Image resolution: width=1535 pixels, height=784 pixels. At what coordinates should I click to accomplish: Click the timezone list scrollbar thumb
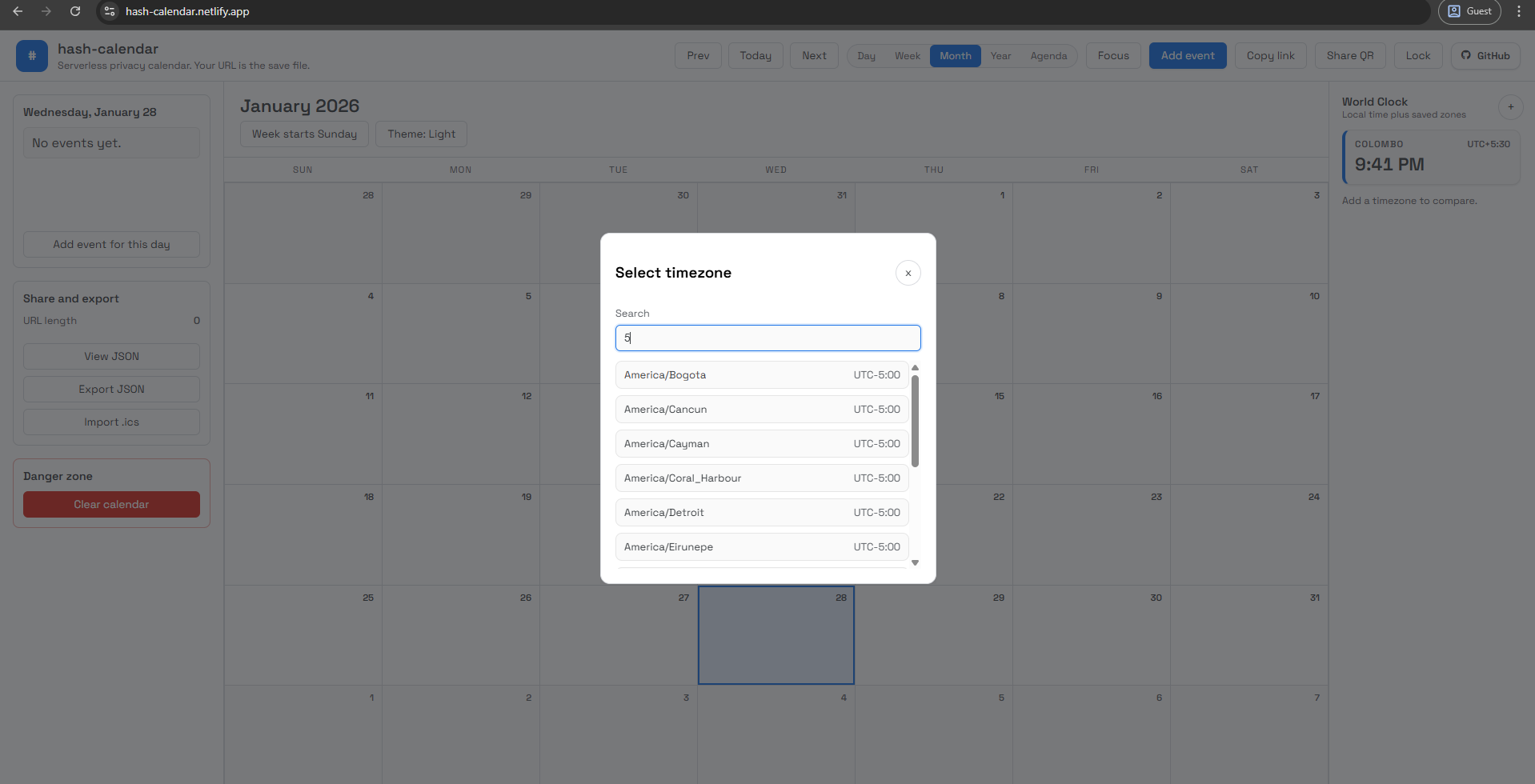(x=915, y=421)
